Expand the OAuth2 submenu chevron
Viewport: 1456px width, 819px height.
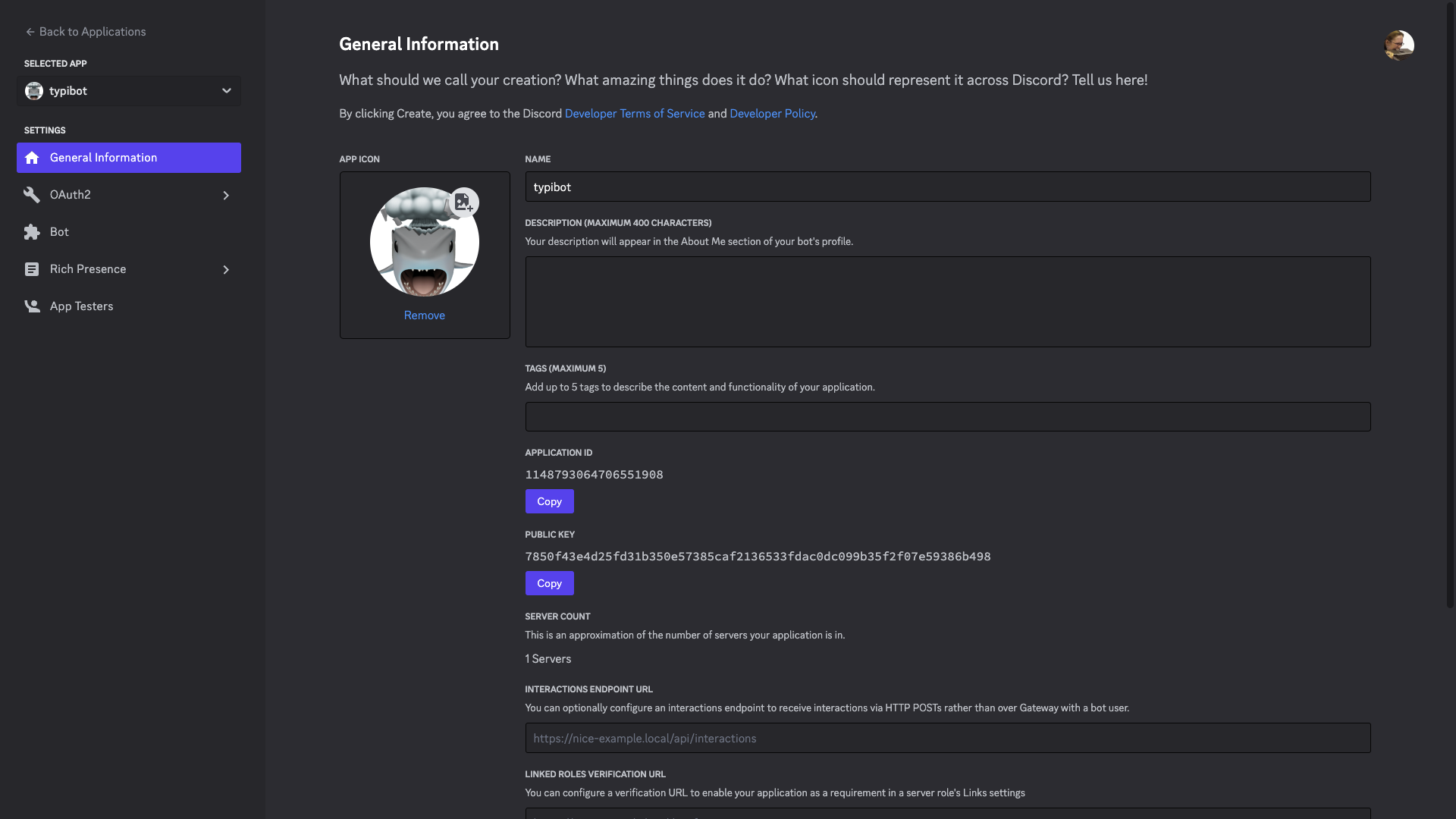tap(226, 195)
